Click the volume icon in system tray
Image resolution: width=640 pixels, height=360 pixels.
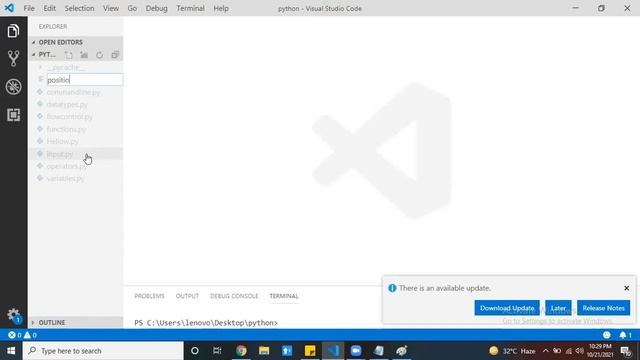coord(580,351)
